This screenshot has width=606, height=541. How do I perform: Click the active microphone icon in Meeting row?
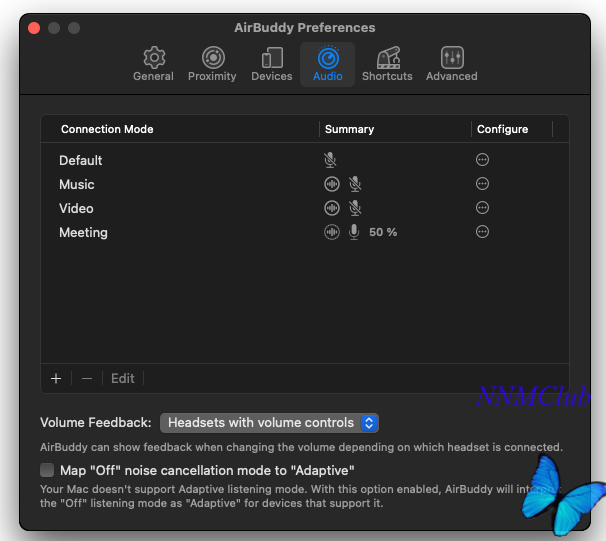point(354,232)
